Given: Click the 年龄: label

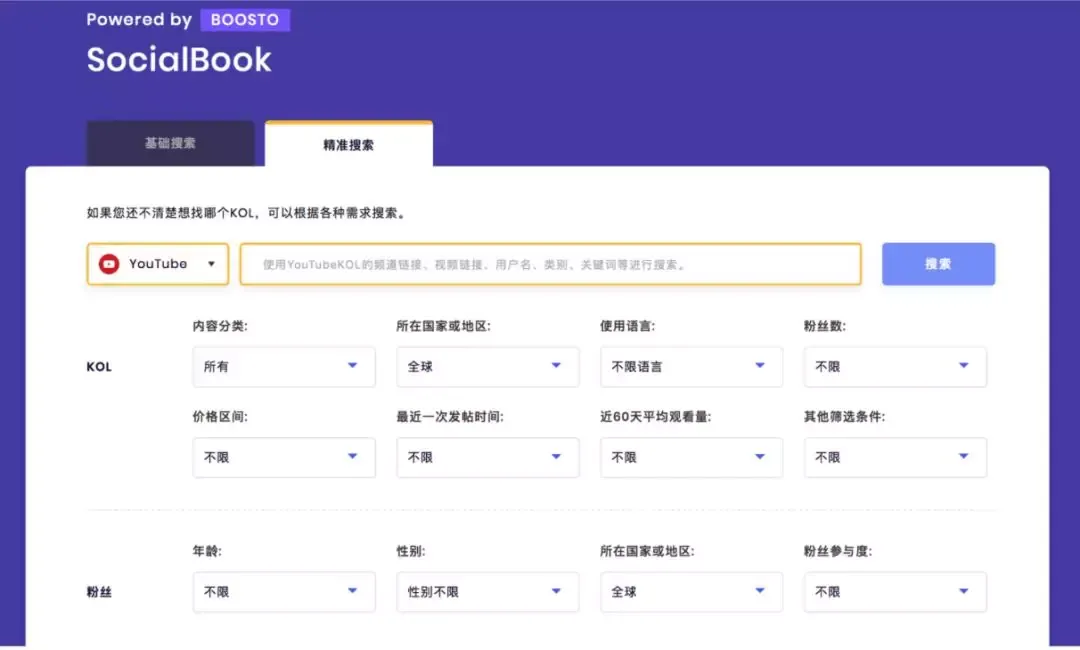Looking at the screenshot, I should coord(207,551).
